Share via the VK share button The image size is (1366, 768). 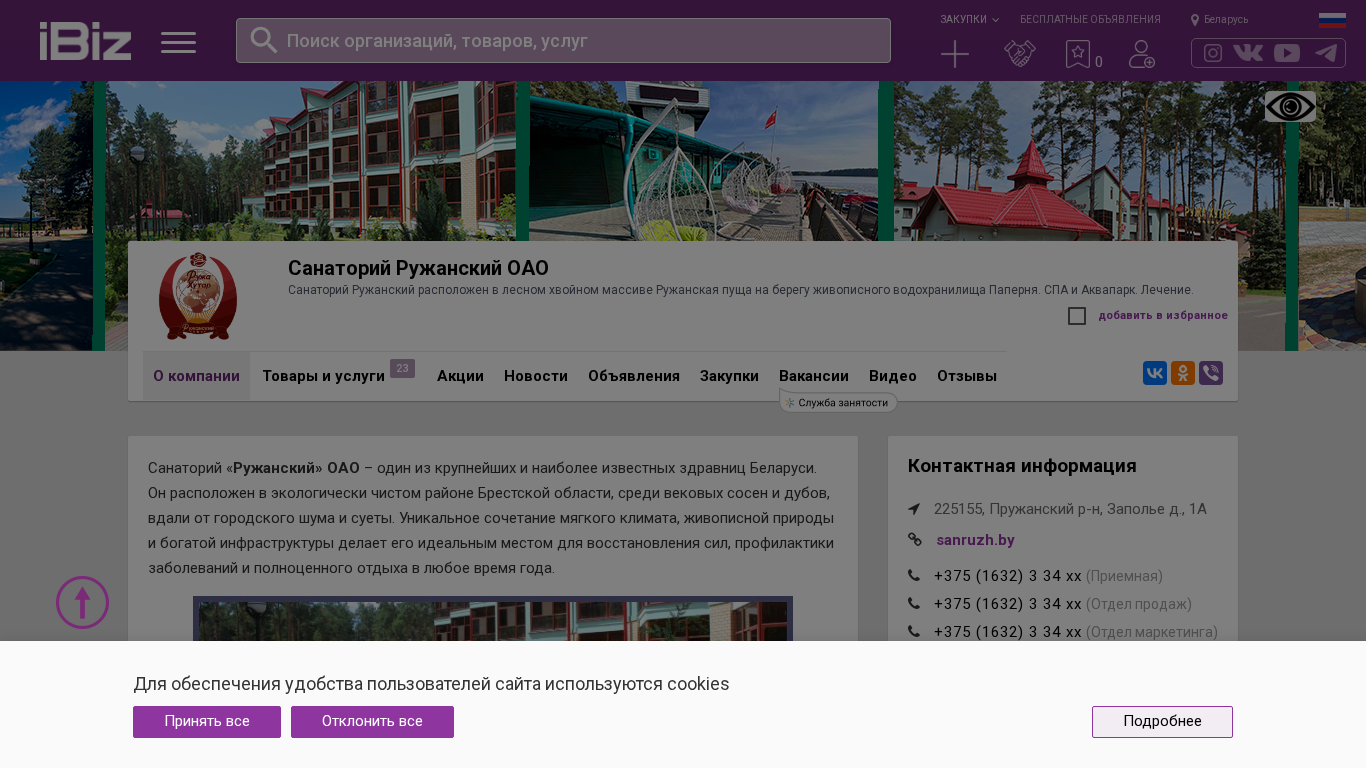pyautogui.click(x=1155, y=373)
